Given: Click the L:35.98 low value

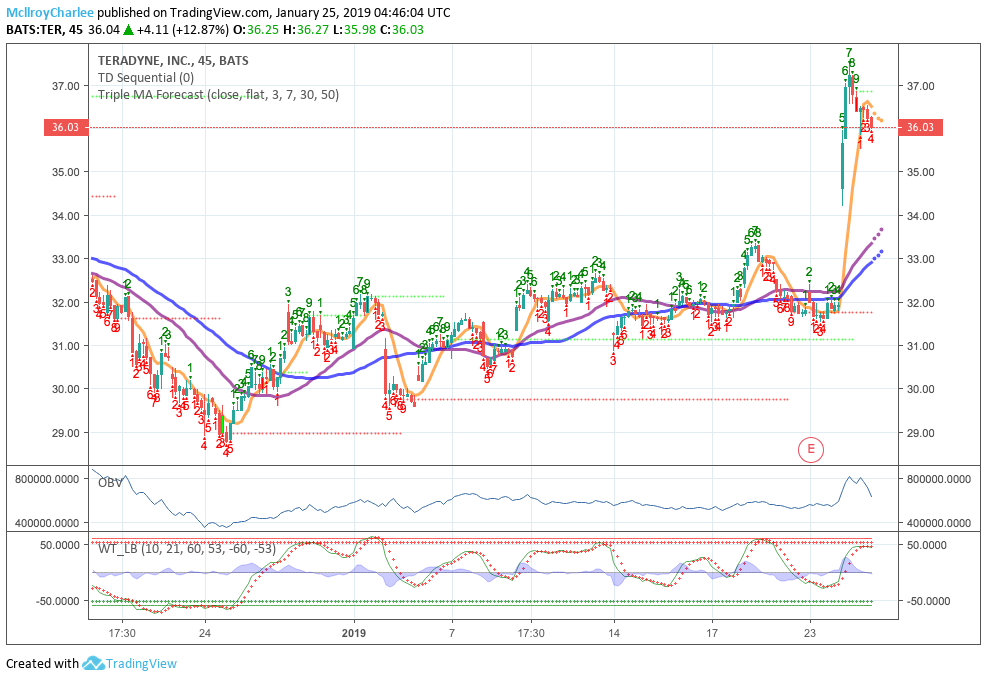Looking at the screenshot, I should click(x=354, y=30).
